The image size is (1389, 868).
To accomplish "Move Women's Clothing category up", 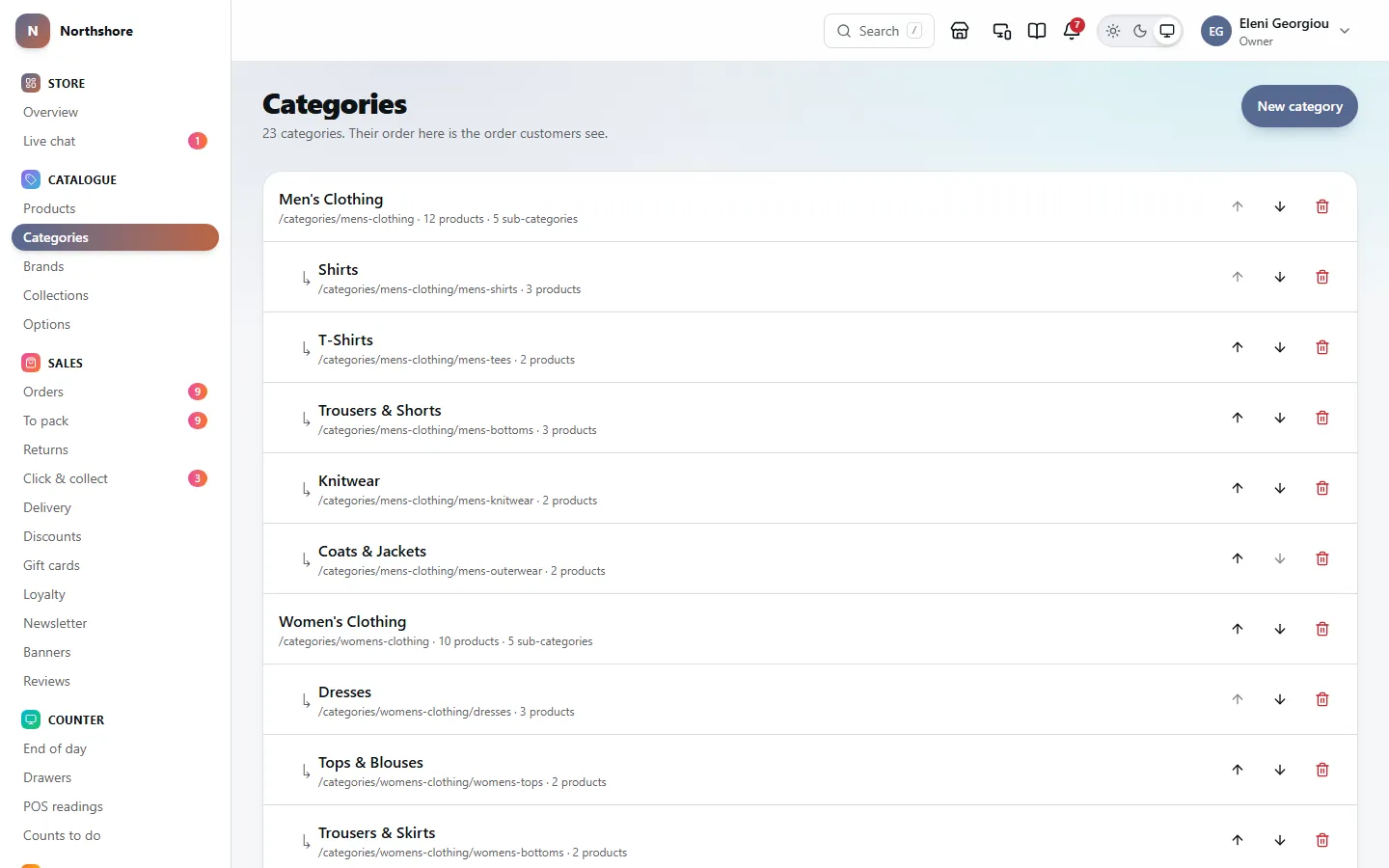I will [x=1238, y=629].
